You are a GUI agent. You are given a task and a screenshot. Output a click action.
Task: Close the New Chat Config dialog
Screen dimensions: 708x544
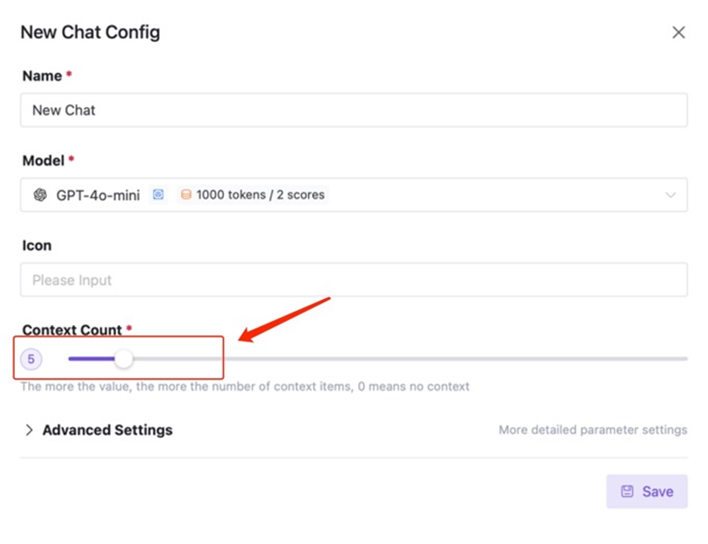click(x=678, y=33)
